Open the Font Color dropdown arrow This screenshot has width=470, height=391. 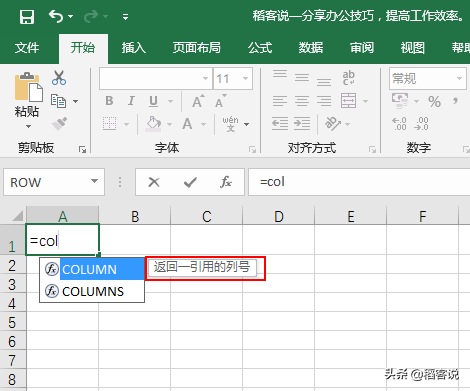203,124
